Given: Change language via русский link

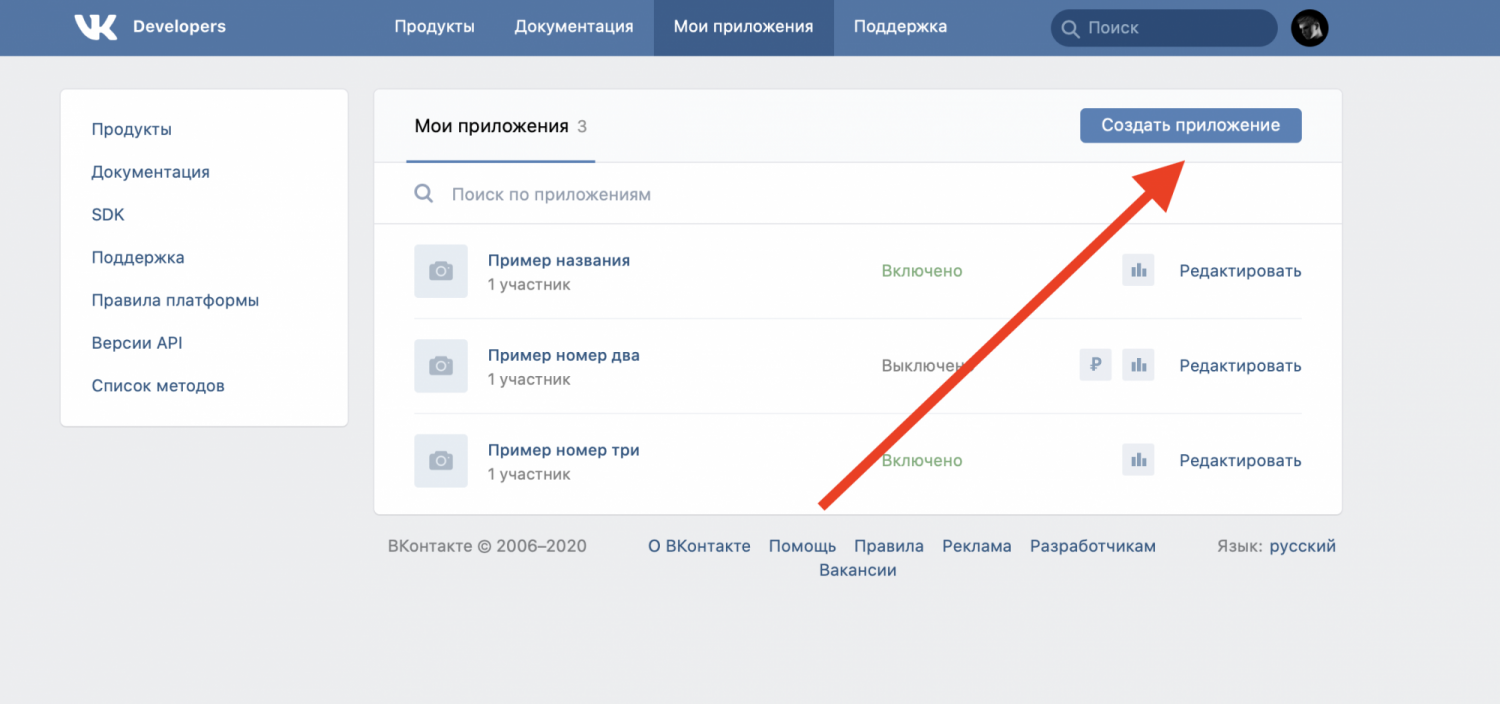Looking at the screenshot, I should [1302, 546].
